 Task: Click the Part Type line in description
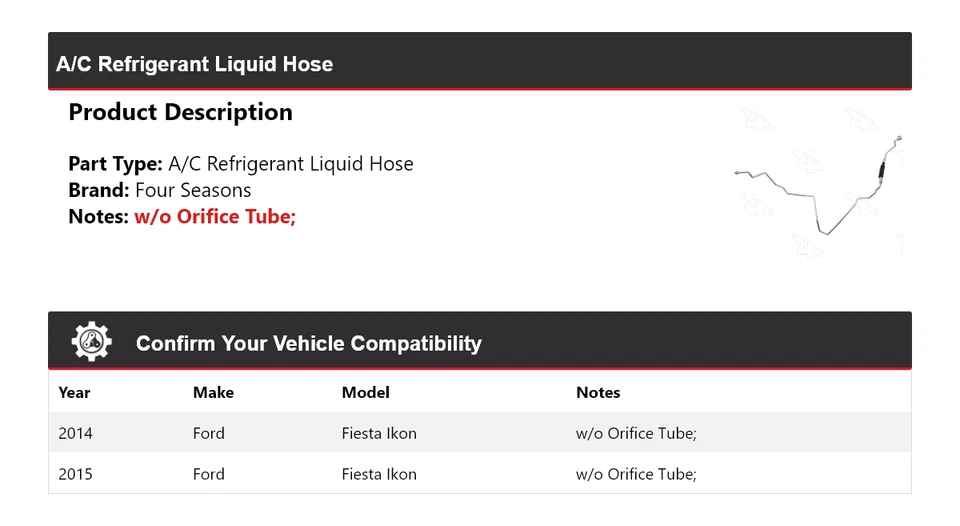coord(240,164)
